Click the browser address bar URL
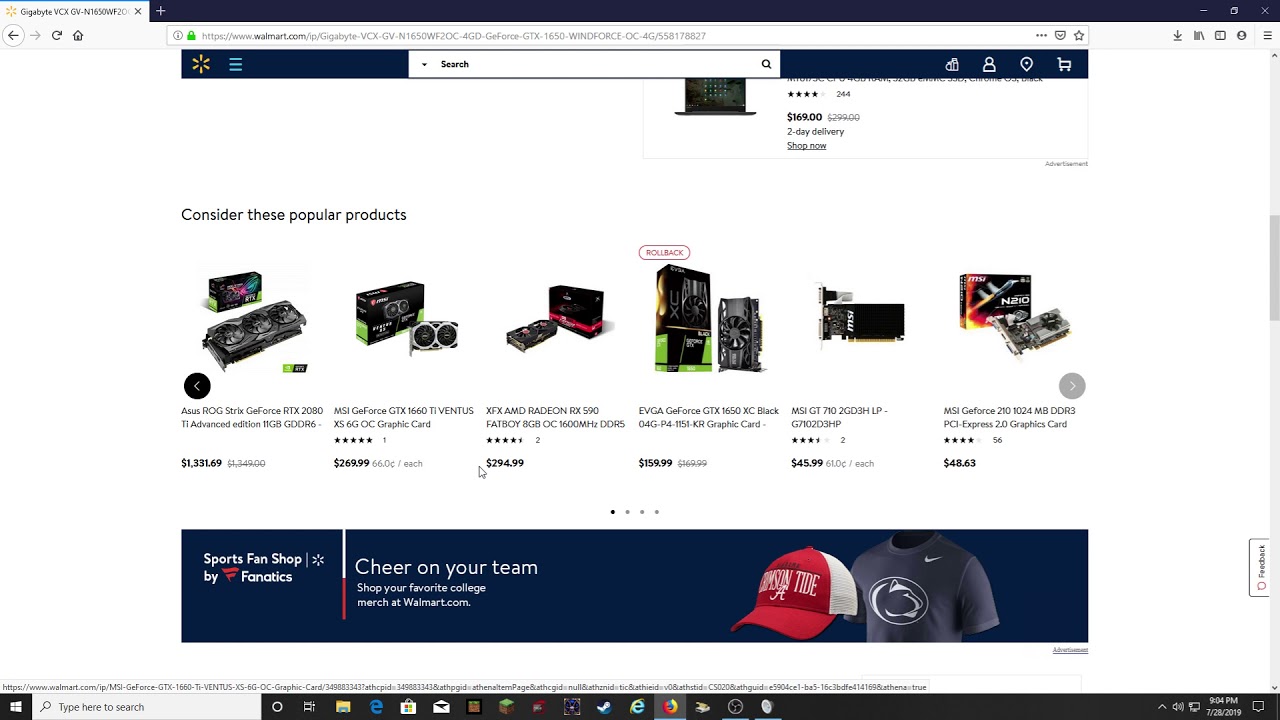The image size is (1280, 720). click(453, 35)
